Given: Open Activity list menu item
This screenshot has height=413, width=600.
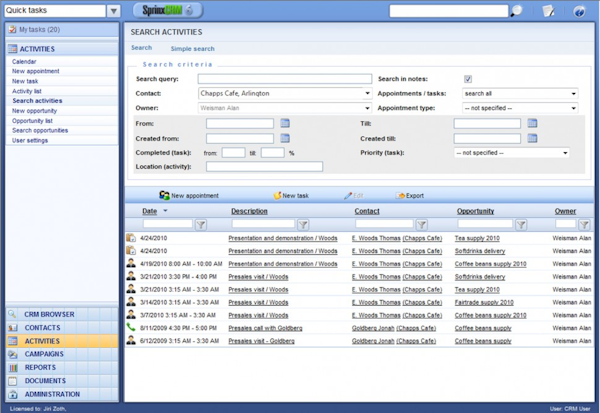Looking at the screenshot, I should pos(26,91).
